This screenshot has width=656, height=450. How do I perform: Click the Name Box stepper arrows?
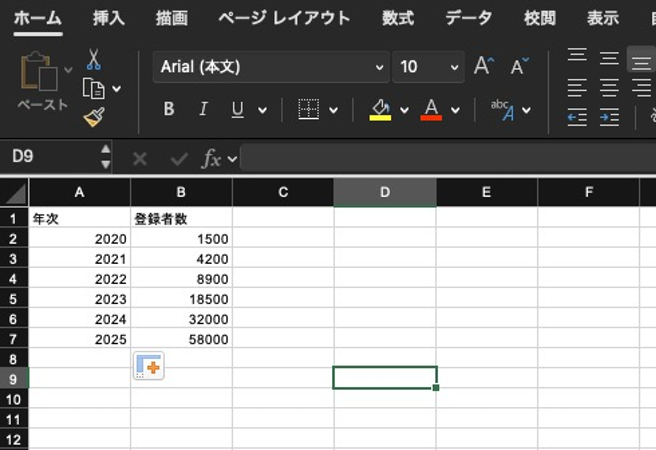point(106,157)
